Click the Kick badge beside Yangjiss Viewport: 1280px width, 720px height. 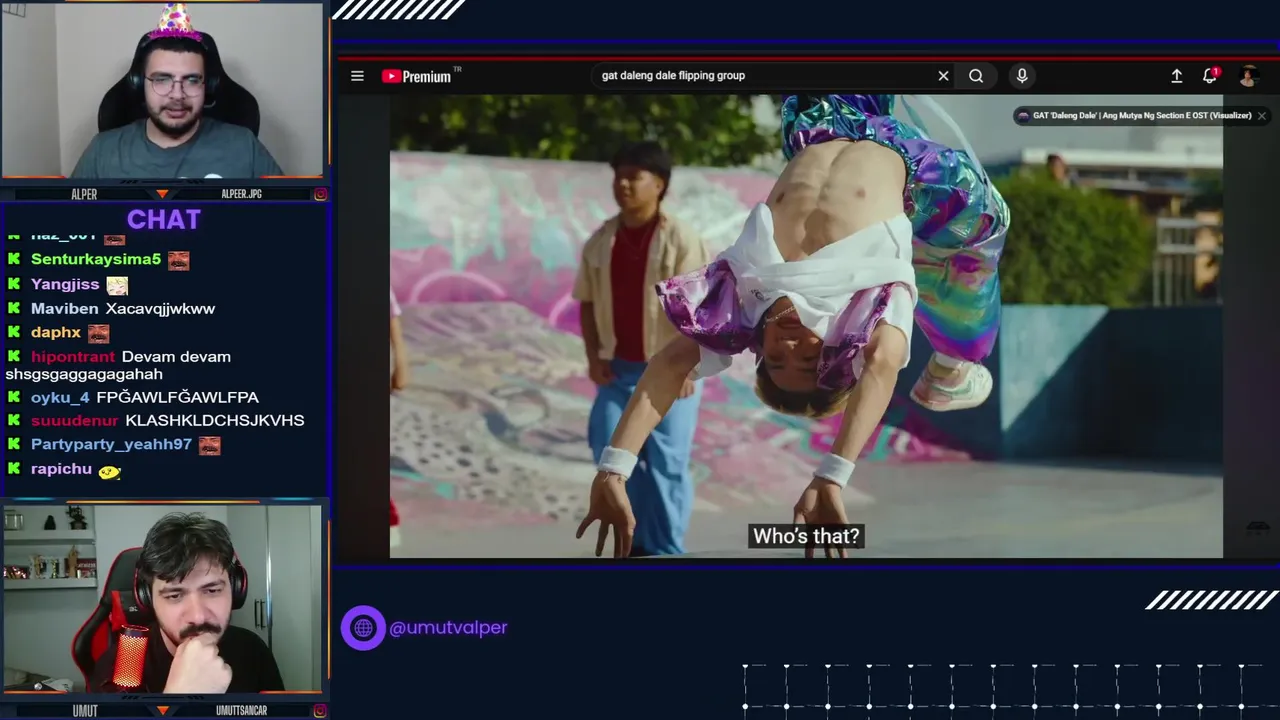(x=14, y=284)
